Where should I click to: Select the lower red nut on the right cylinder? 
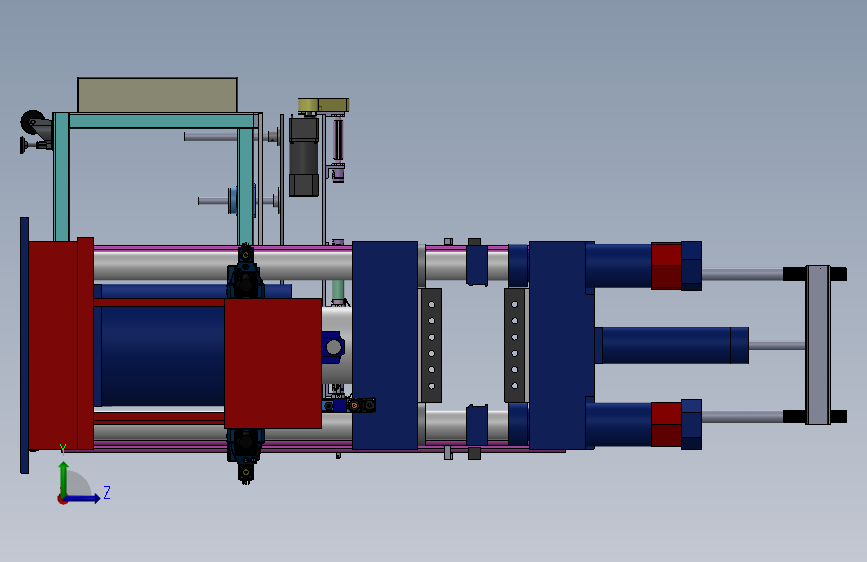pyautogui.click(x=666, y=424)
